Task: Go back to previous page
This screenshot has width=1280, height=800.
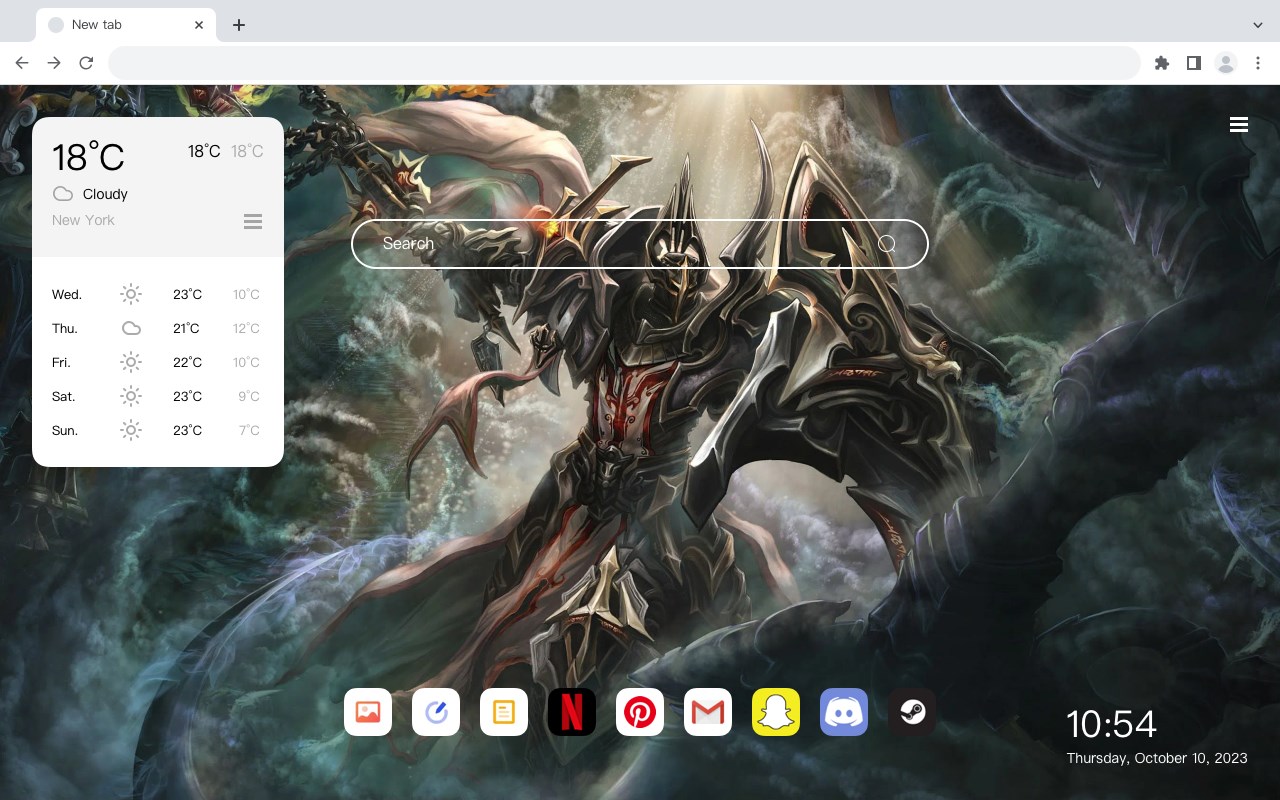Action: [x=22, y=63]
